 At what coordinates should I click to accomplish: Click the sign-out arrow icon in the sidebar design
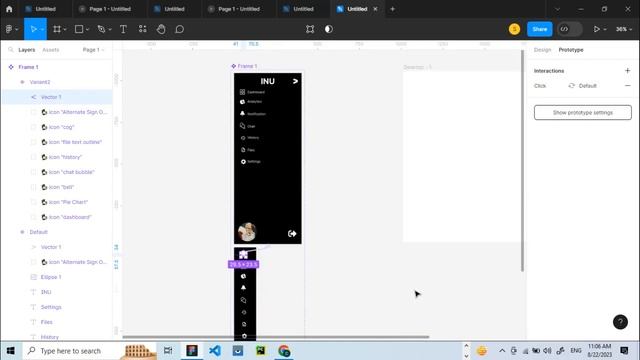292,233
